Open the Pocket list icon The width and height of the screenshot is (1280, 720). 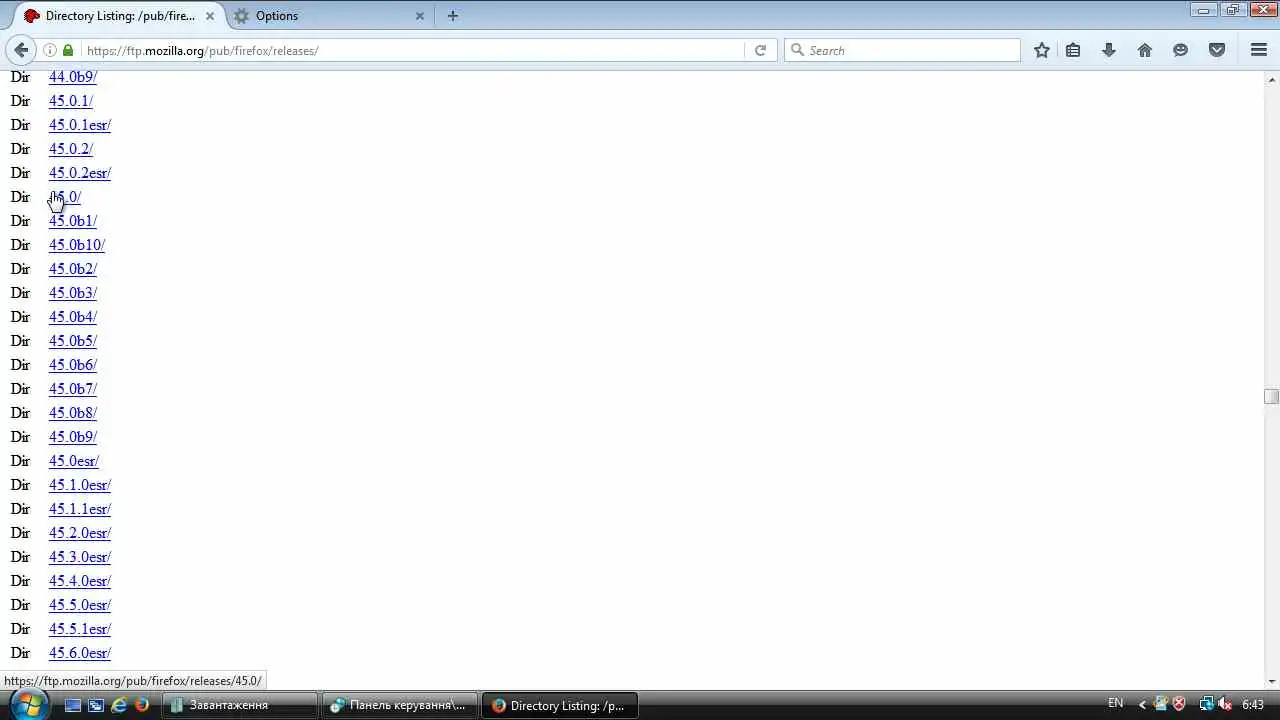(x=1217, y=50)
